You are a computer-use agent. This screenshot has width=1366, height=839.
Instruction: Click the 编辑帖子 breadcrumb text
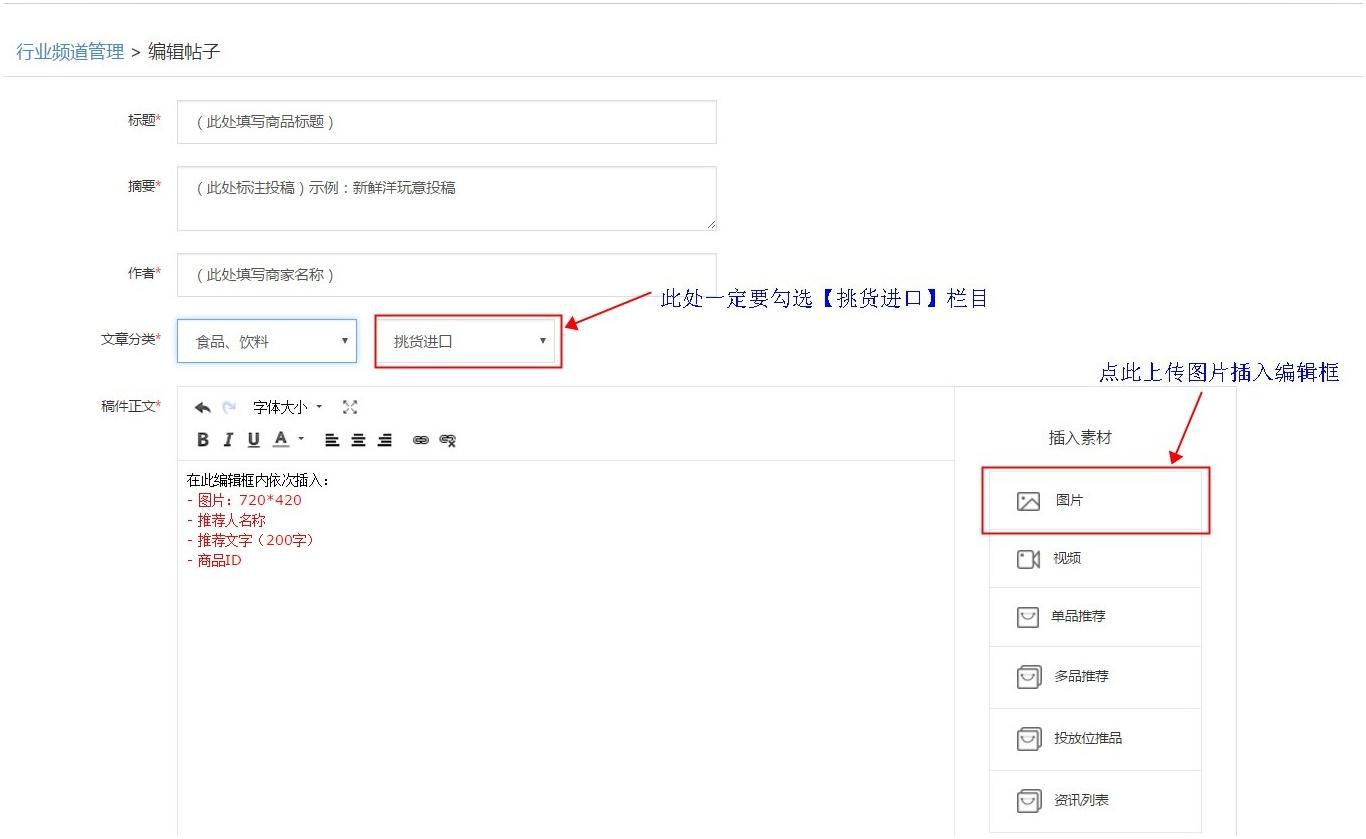(x=184, y=52)
